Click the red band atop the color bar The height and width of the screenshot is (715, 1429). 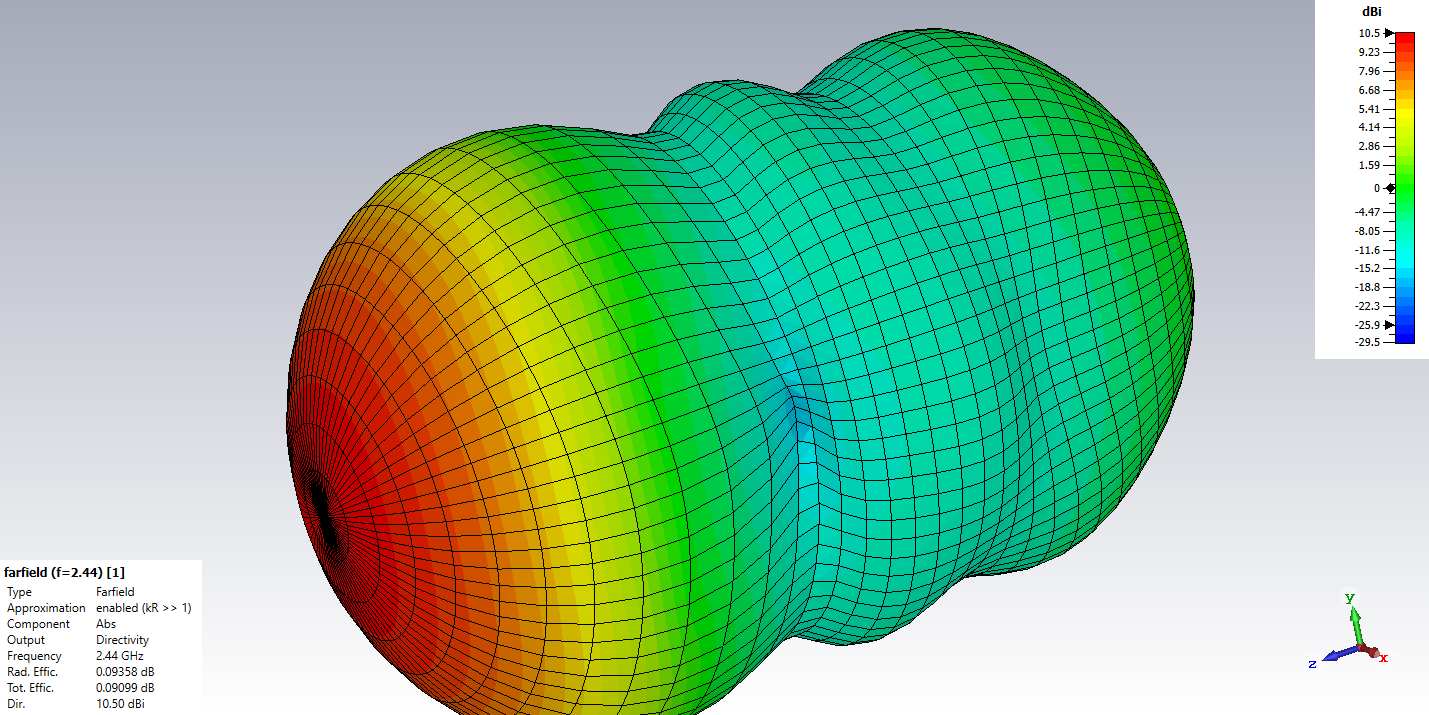pos(1404,40)
